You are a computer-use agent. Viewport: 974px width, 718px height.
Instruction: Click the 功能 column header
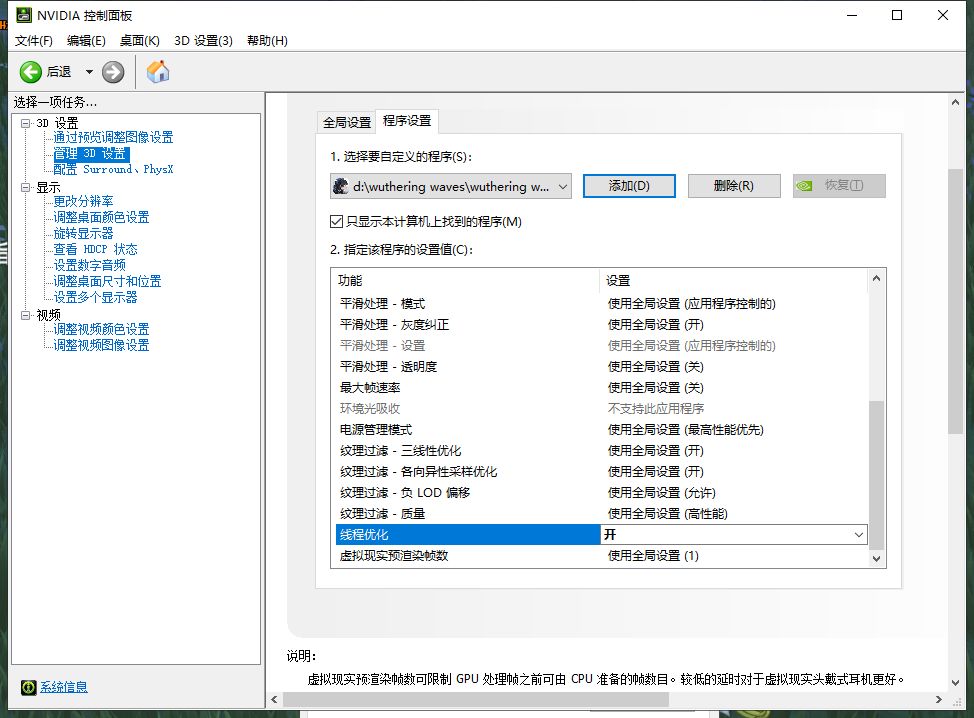tap(466, 281)
